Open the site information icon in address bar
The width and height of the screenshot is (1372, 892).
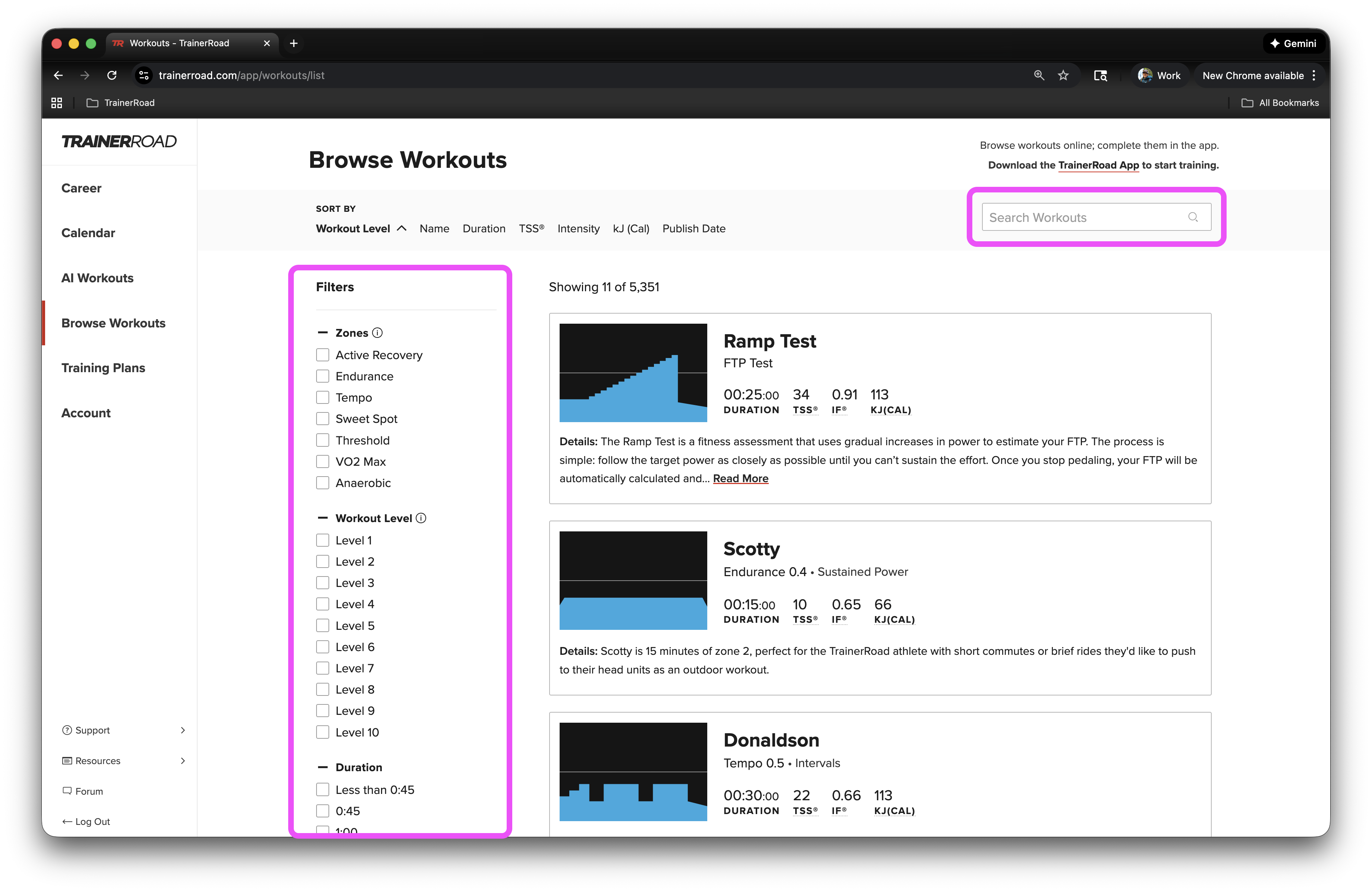coord(144,76)
